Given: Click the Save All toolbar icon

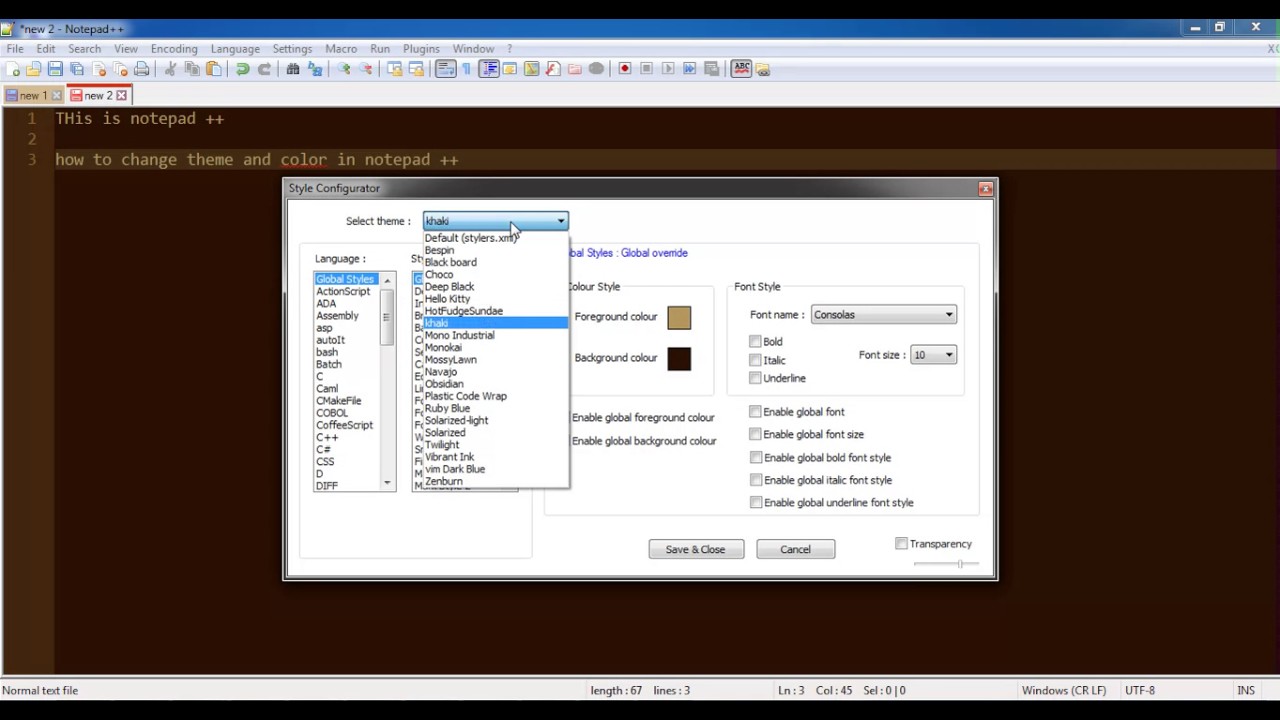Looking at the screenshot, I should pyautogui.click(x=77, y=69).
